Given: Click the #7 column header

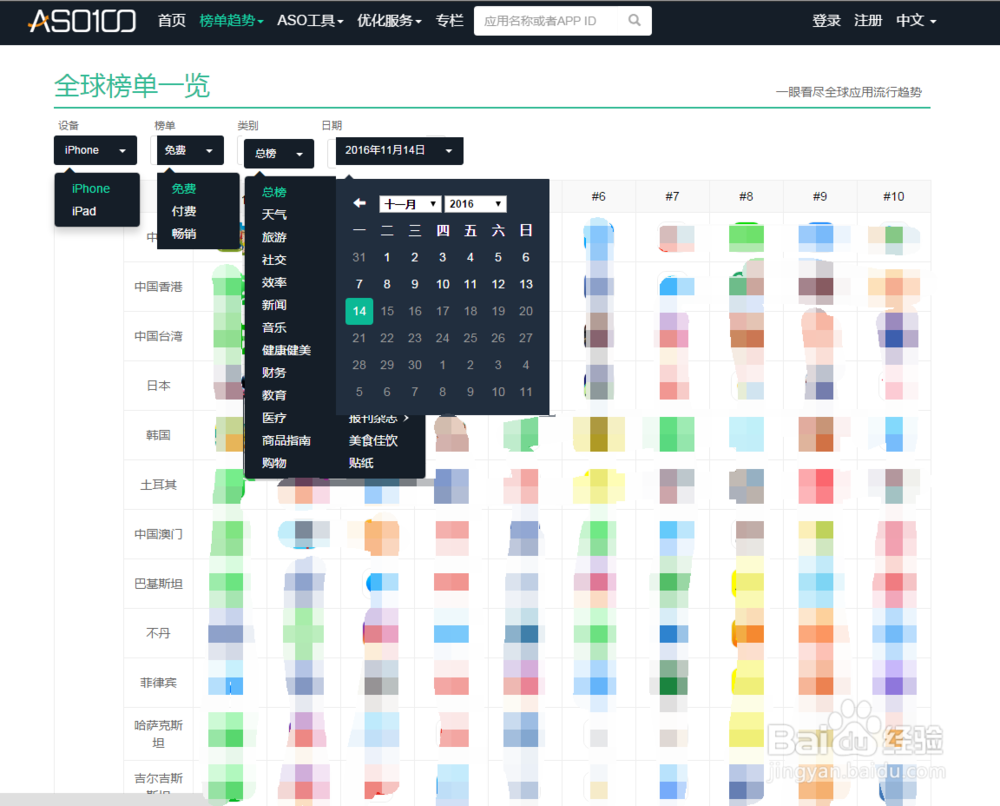Looking at the screenshot, I should [672, 196].
